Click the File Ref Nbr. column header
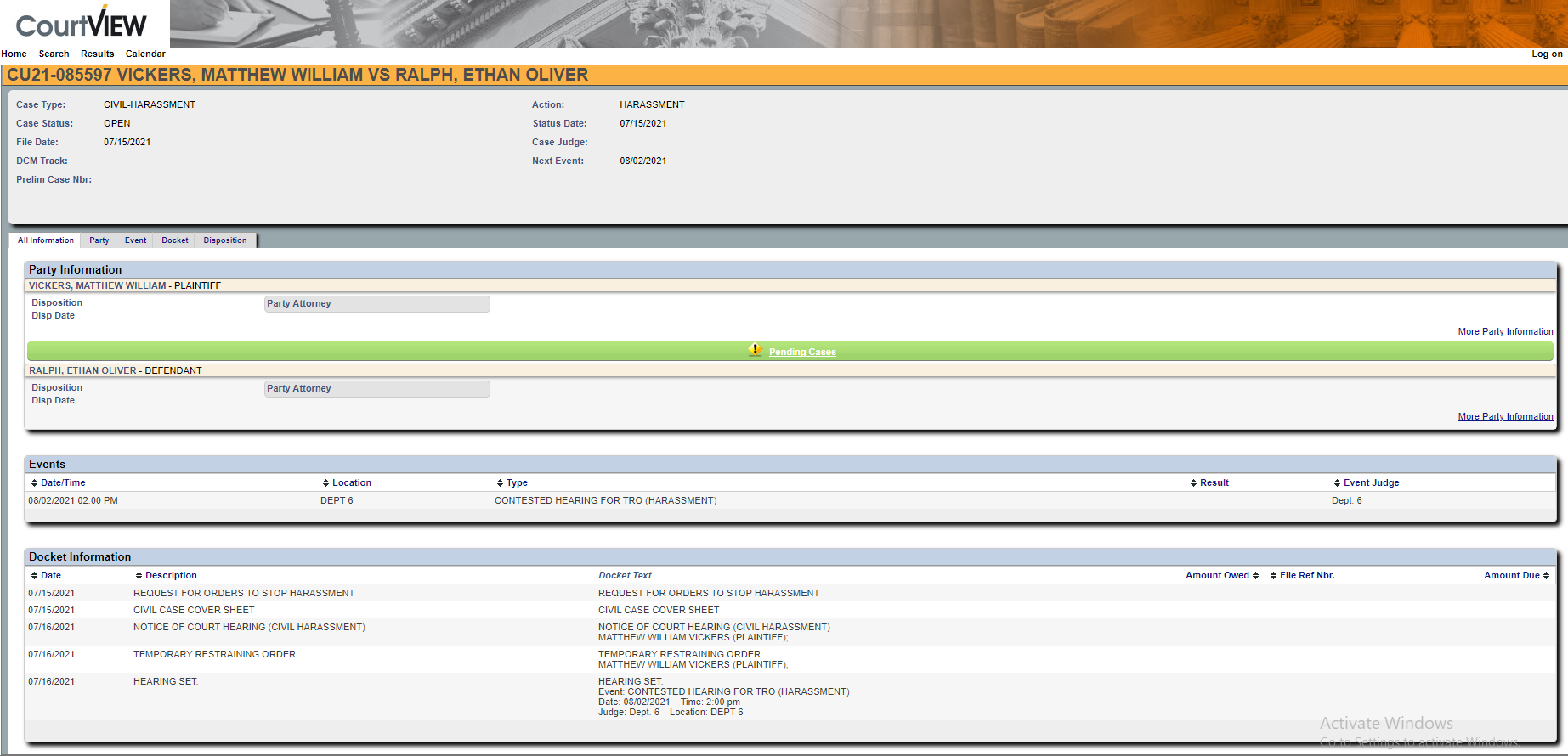 pos(1307,576)
